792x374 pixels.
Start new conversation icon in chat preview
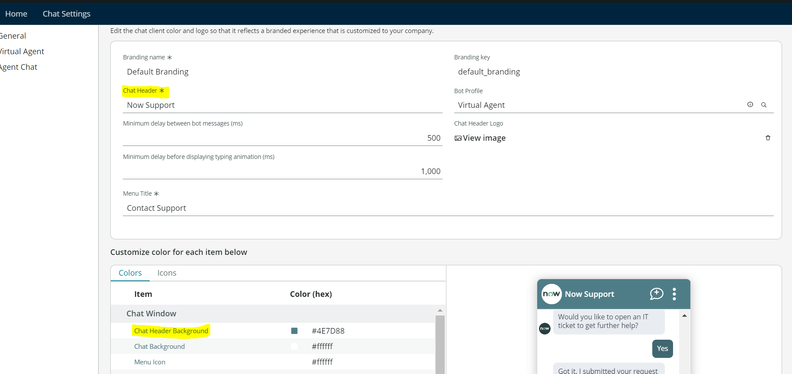coord(656,294)
